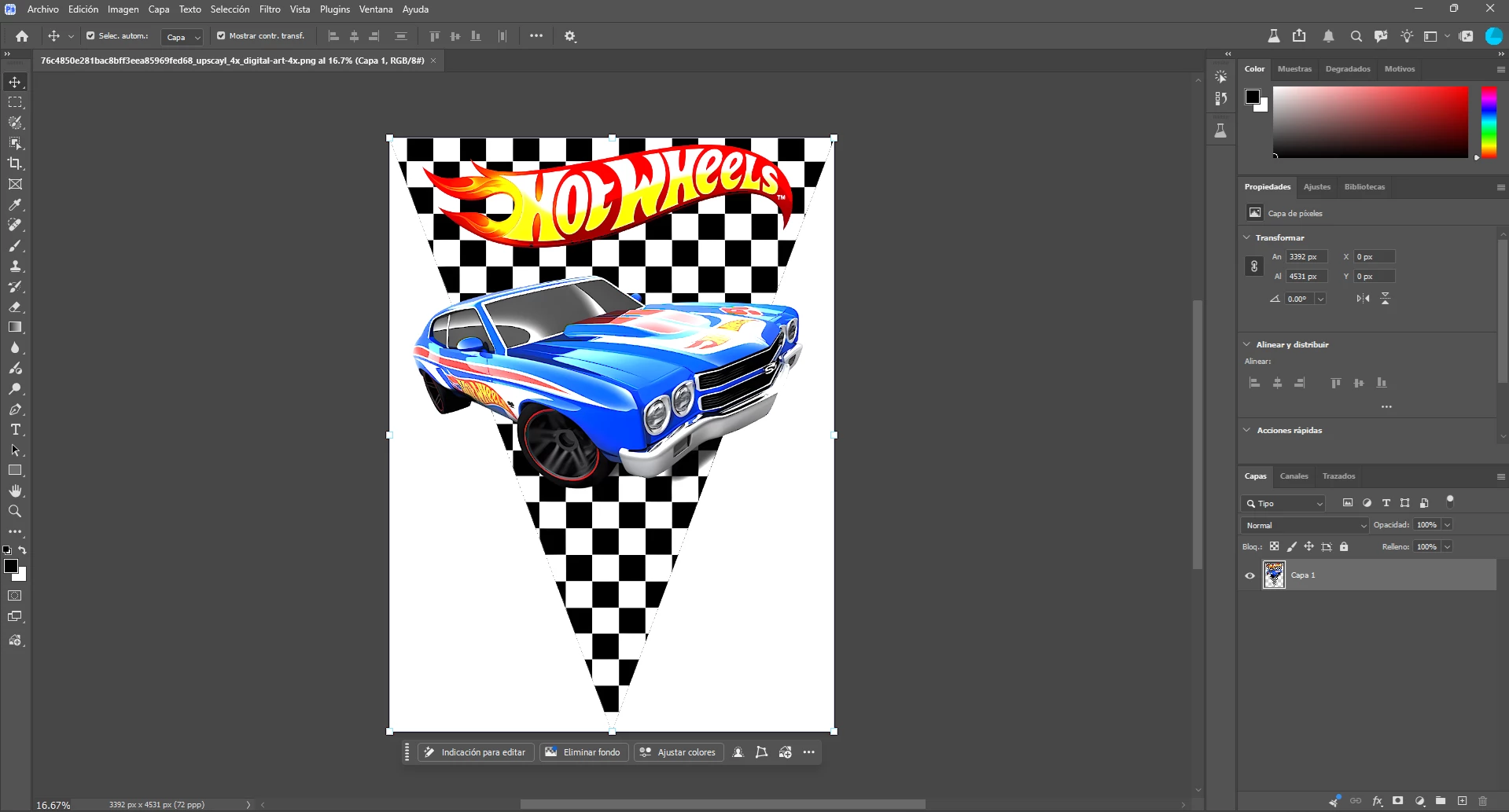The height and width of the screenshot is (812, 1509).
Task: Select the Rectangle shape tool
Action: pos(15,470)
